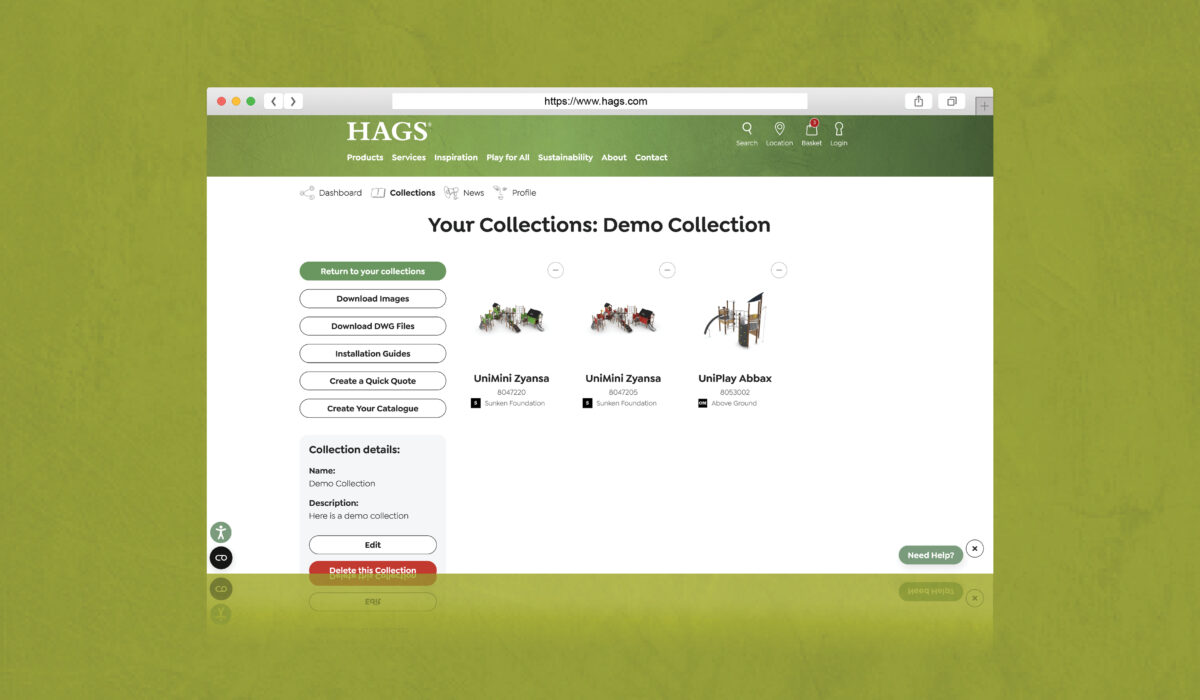Click the Dashboard share-style icon
1200x700 pixels.
[307, 193]
